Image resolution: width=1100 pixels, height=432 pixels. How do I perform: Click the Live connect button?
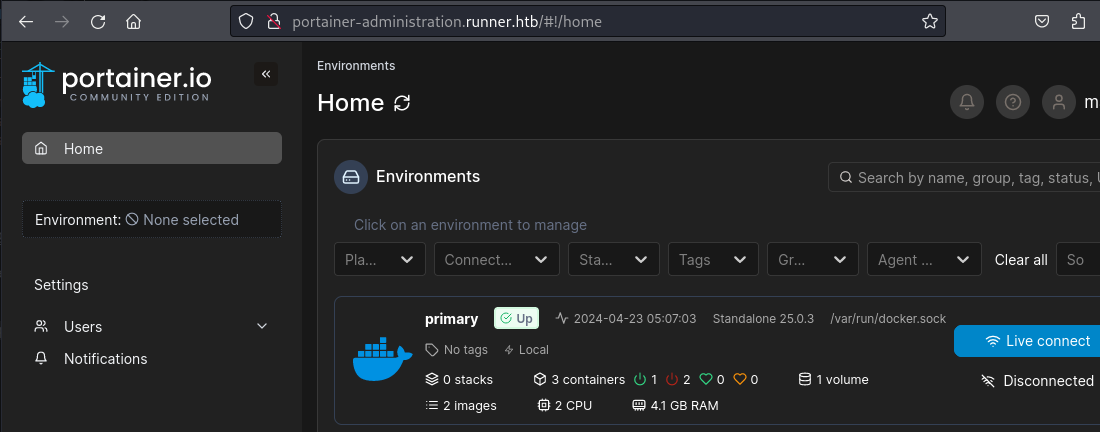click(1030, 341)
